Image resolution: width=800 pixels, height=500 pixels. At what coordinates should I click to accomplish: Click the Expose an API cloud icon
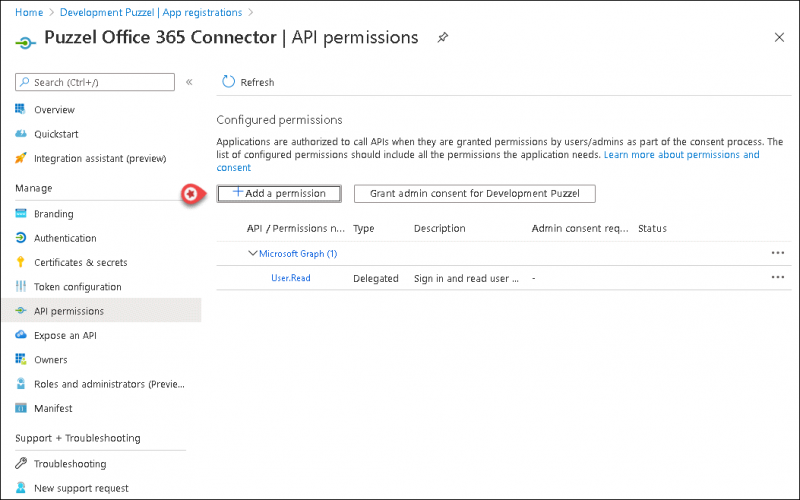click(22, 335)
